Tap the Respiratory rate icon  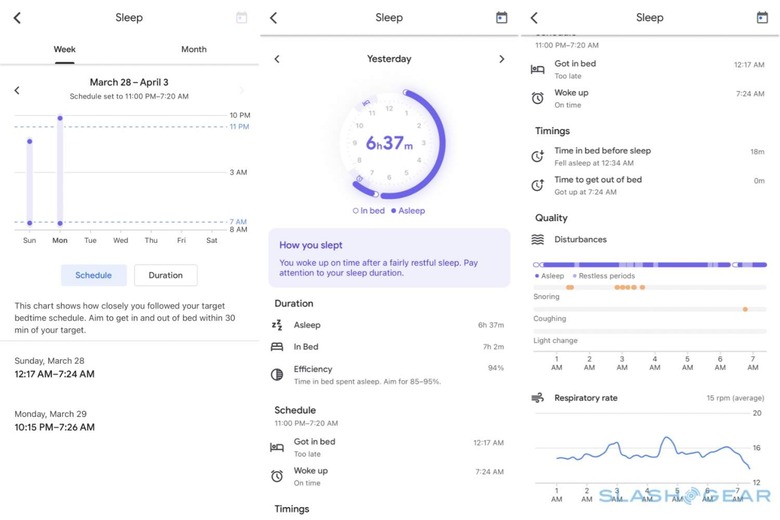[538, 398]
